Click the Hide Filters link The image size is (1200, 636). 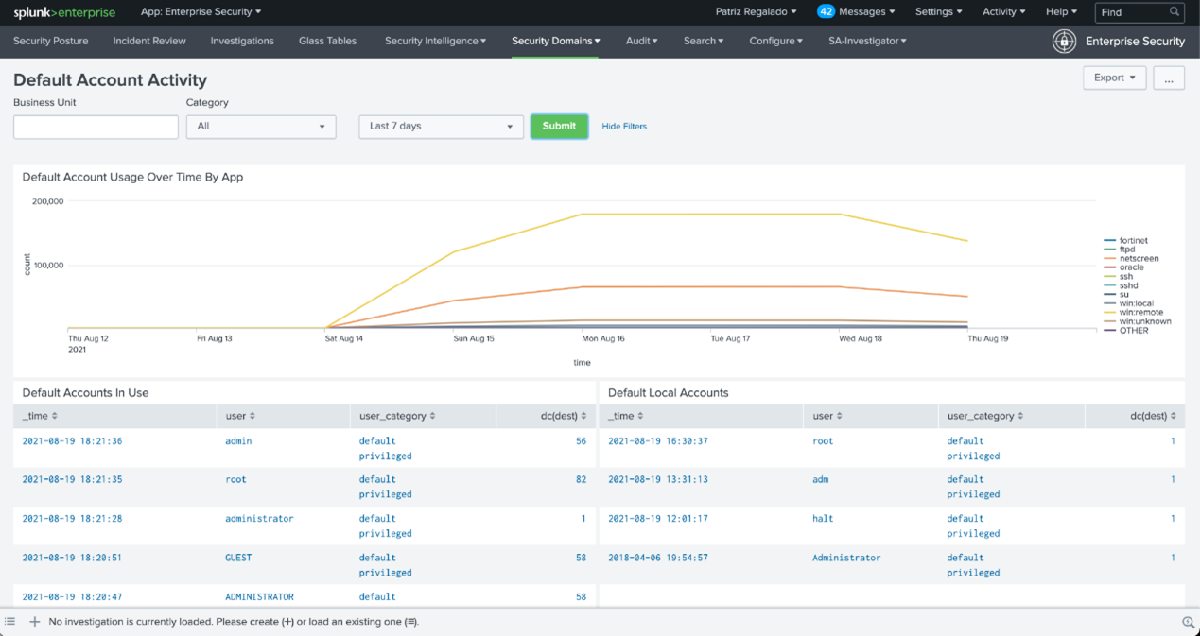(x=623, y=126)
